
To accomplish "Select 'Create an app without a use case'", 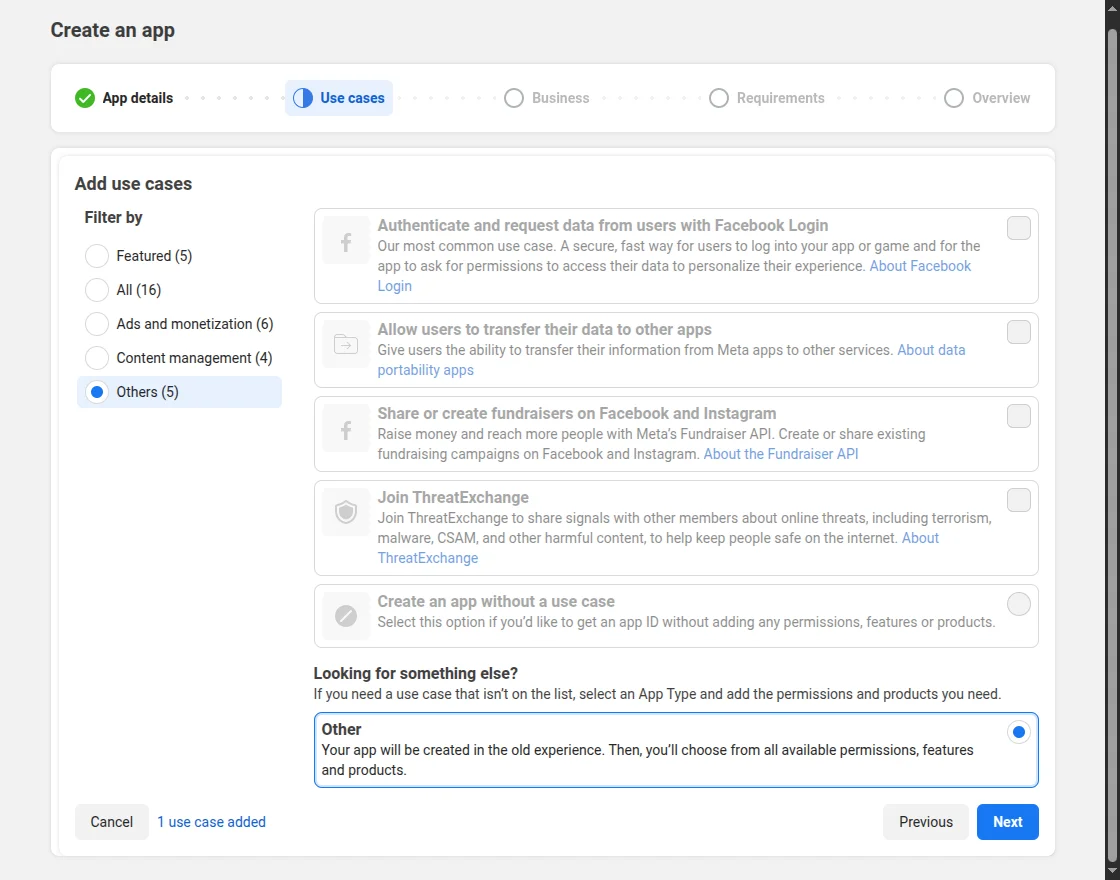I will point(1018,604).
